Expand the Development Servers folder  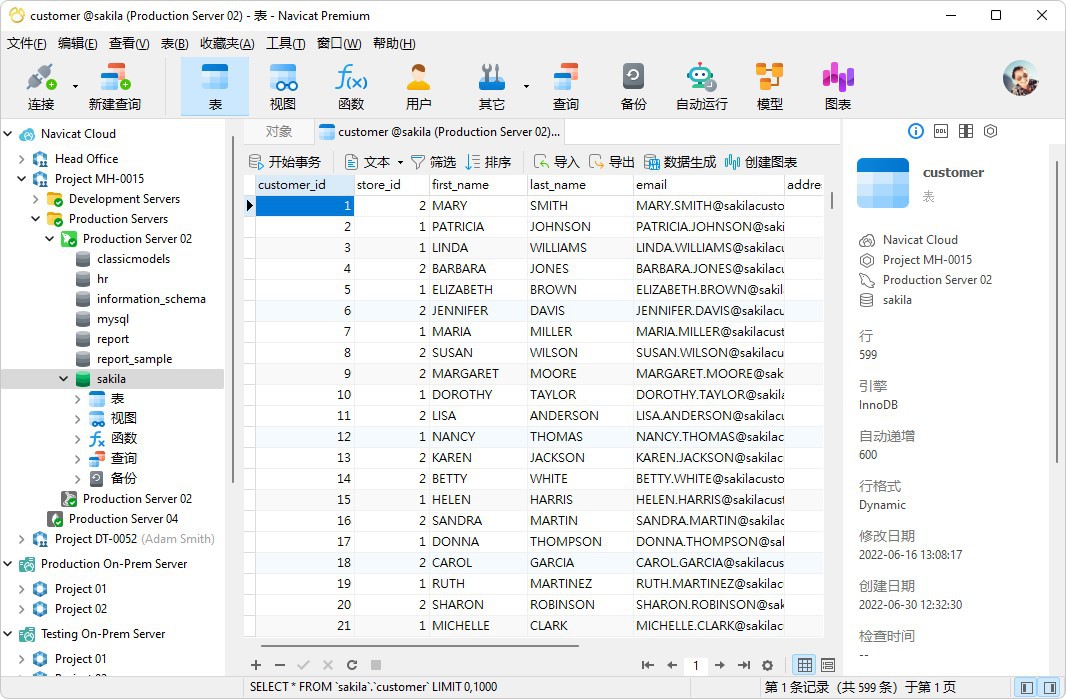tap(36, 199)
